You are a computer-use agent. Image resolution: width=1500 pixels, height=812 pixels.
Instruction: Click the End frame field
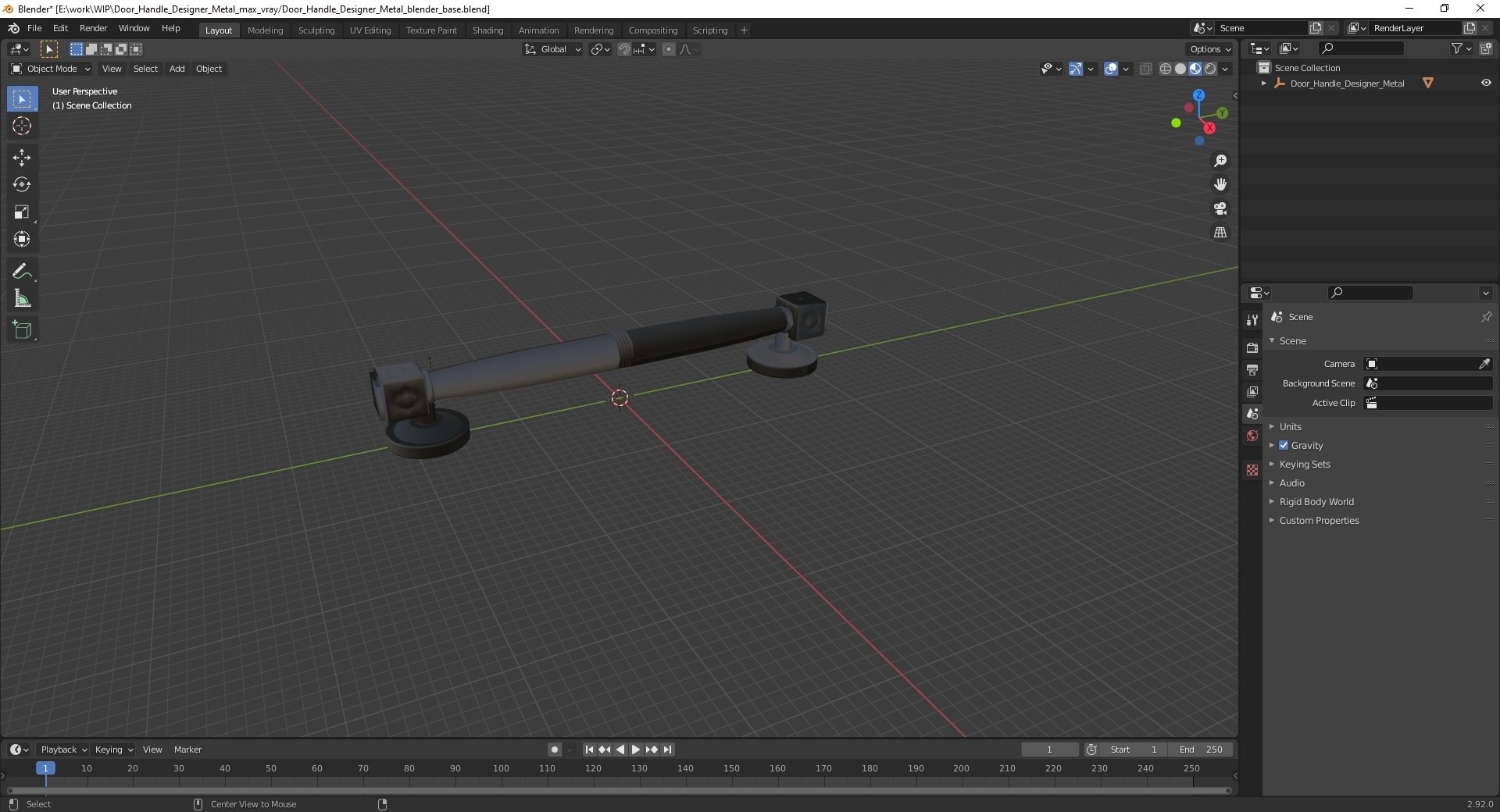click(x=1201, y=750)
